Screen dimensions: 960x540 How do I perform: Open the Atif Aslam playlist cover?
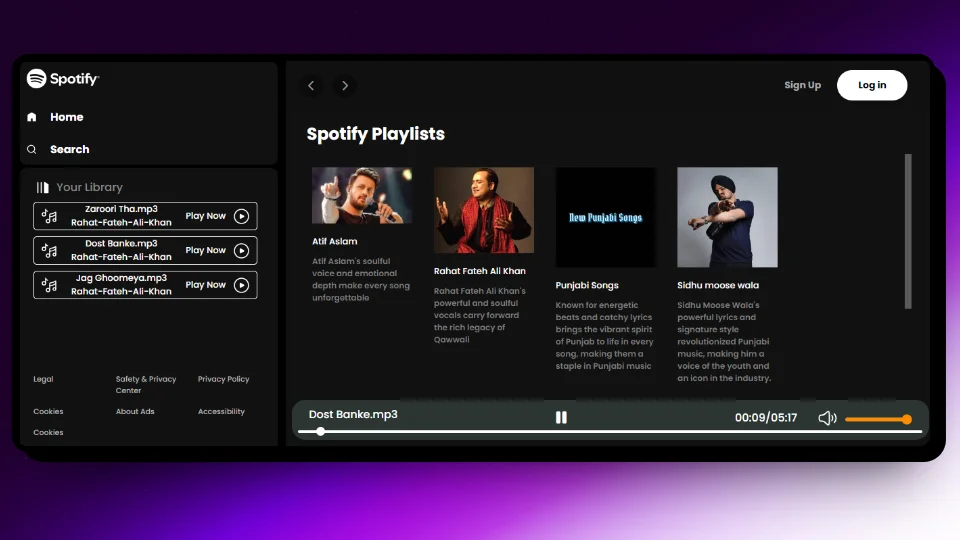pyautogui.click(x=362, y=195)
